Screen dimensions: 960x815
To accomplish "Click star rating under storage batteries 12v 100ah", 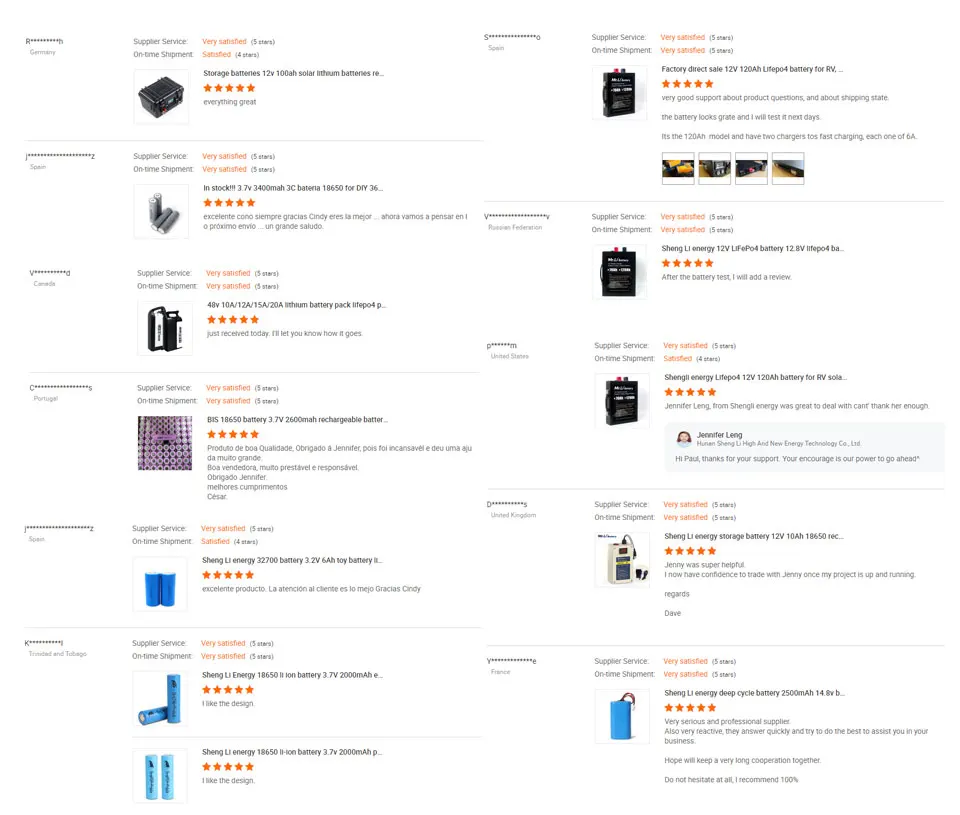I will point(229,88).
